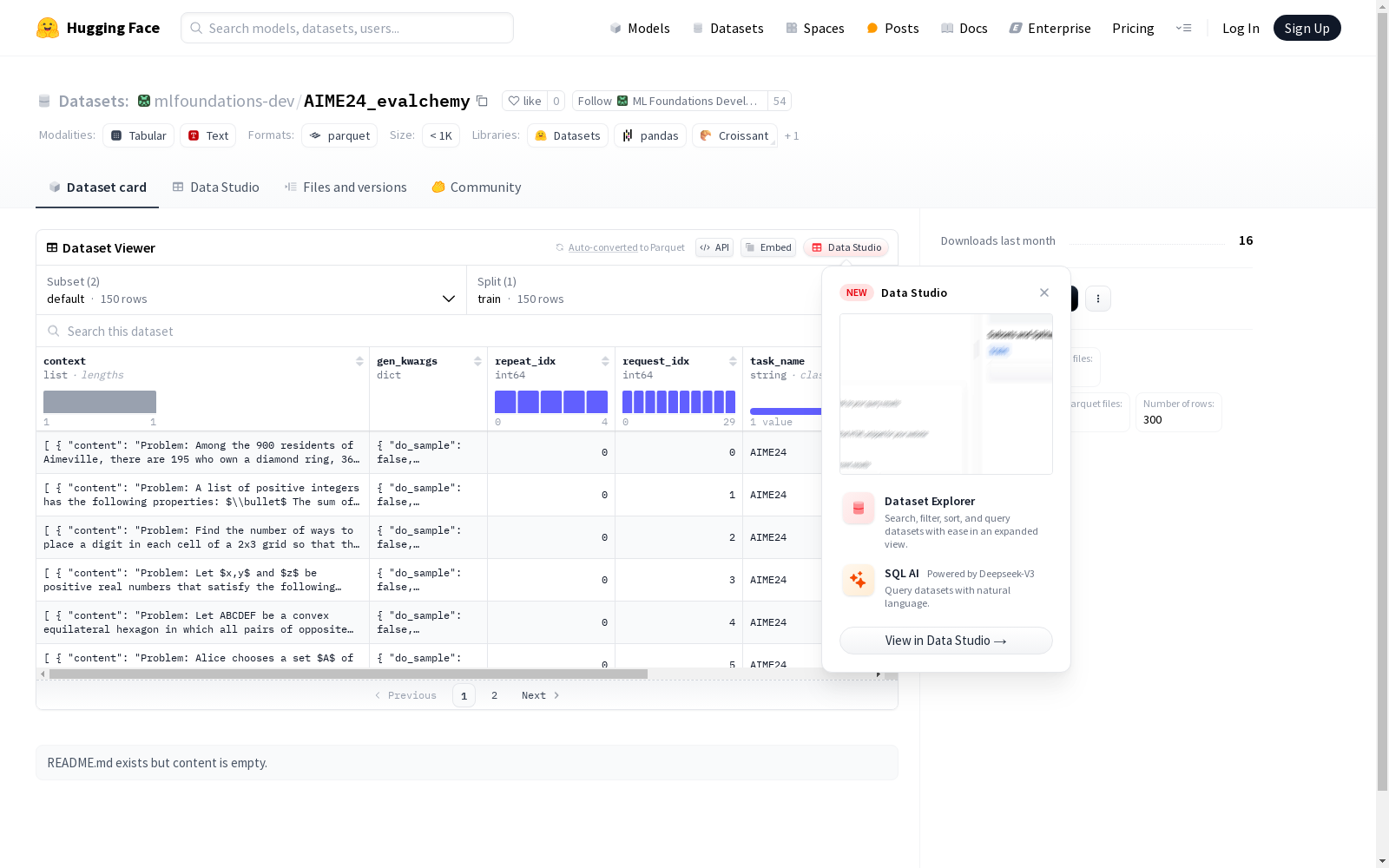Screen dimensions: 1389x868
Task: Open the API button in Dataset Viewer
Action: point(714,247)
